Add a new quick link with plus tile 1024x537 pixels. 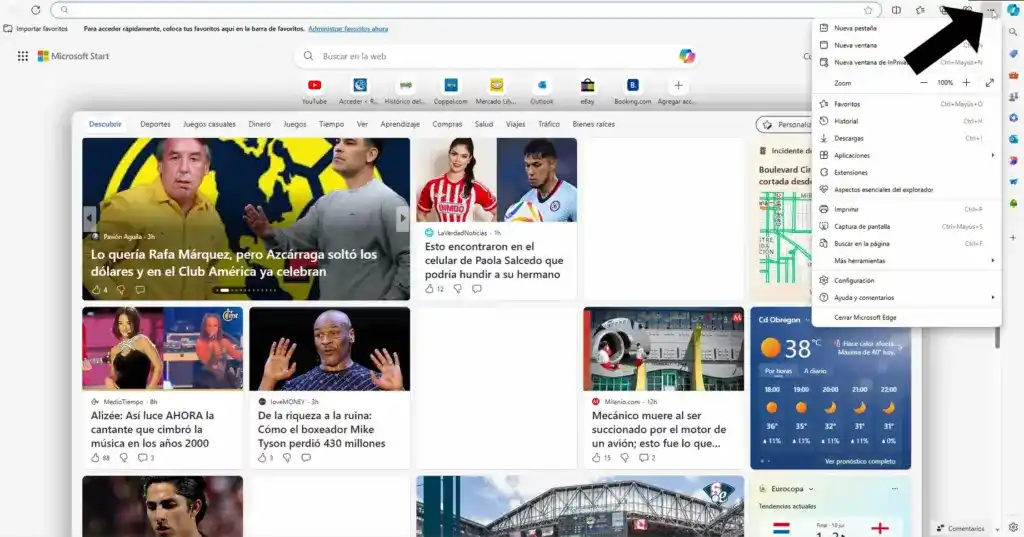(x=678, y=91)
